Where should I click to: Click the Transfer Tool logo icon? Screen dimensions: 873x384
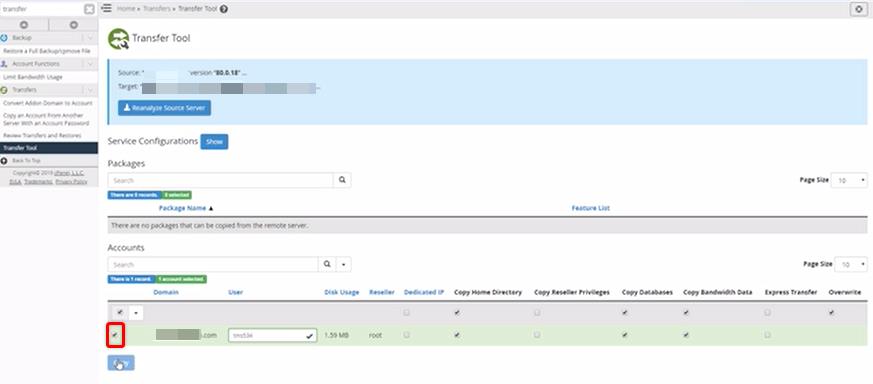119,39
